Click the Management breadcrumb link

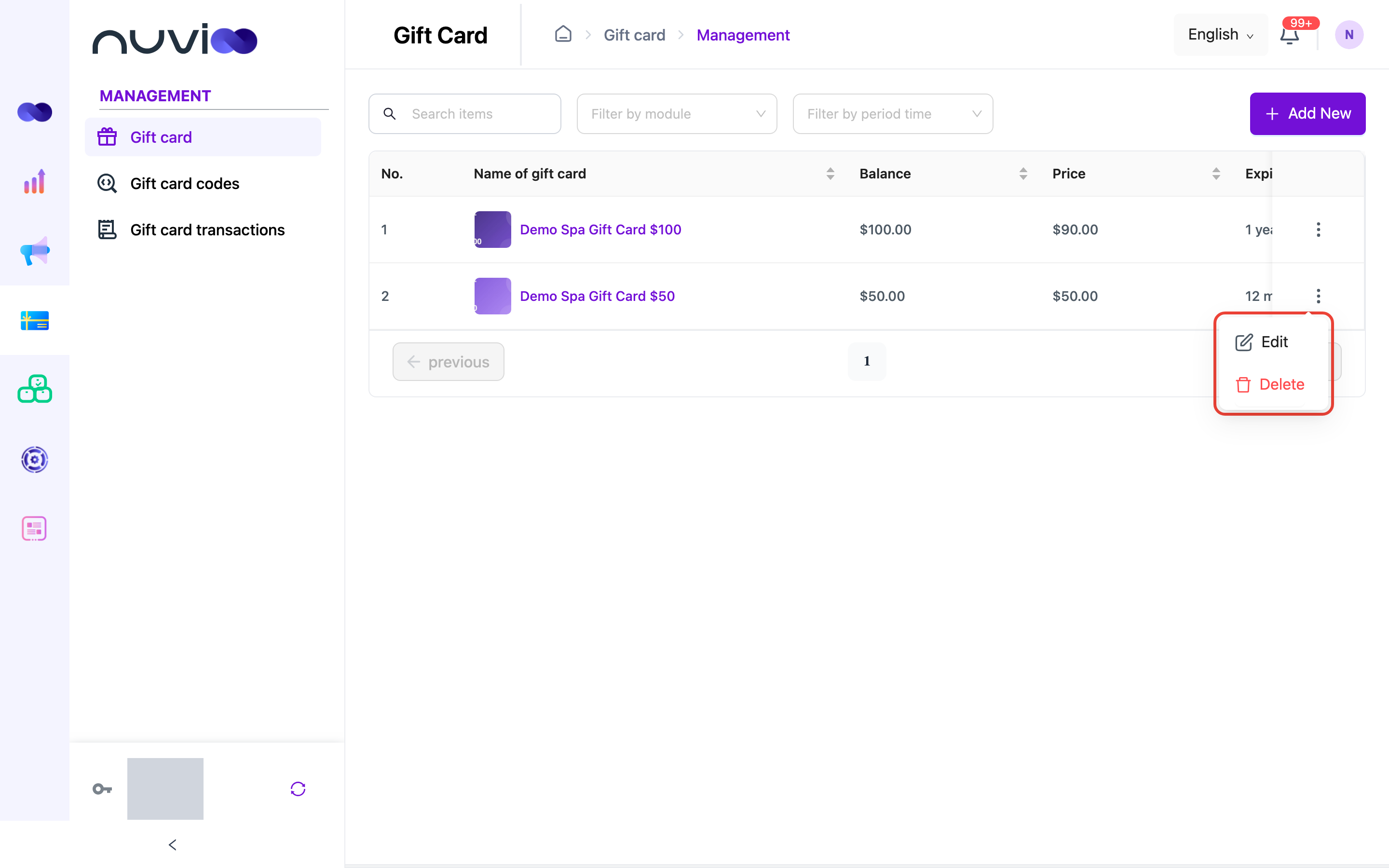(743, 35)
